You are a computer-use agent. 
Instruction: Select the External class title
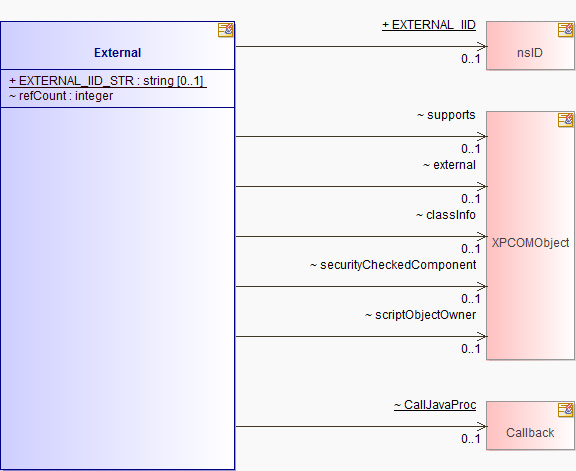click(118, 53)
